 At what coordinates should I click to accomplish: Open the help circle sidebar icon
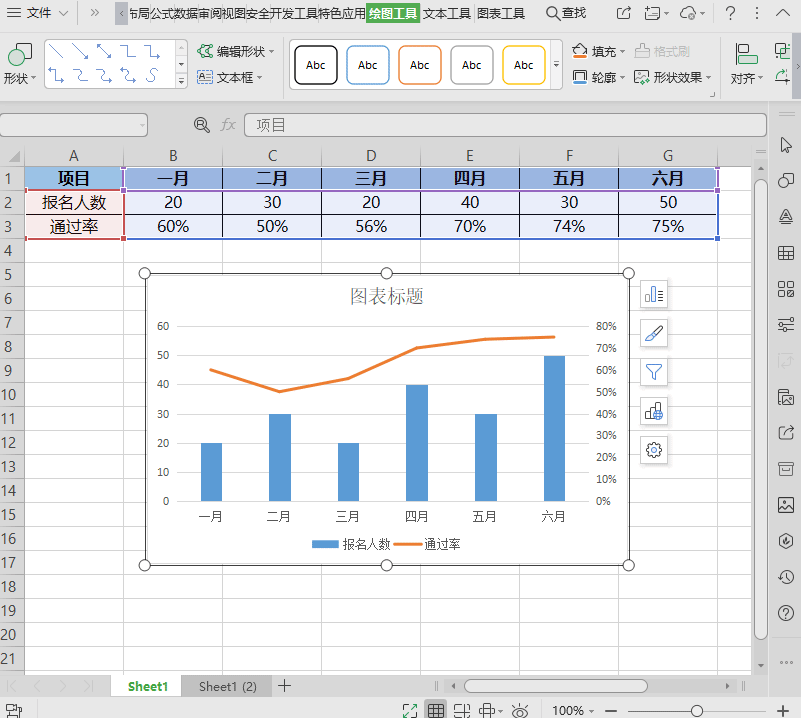786,613
